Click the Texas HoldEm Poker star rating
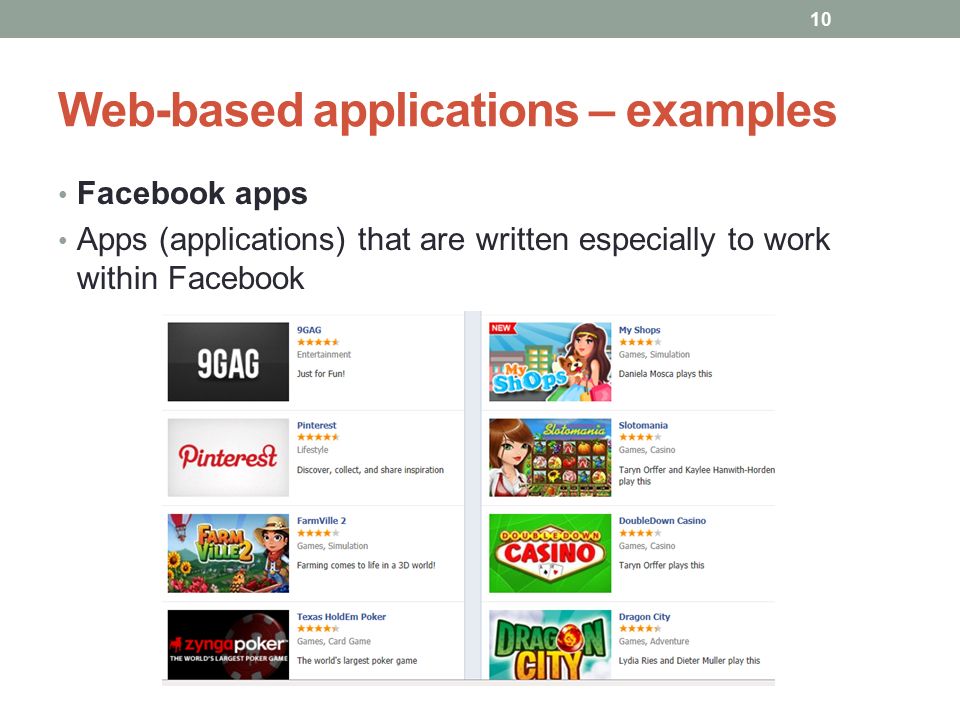This screenshot has height=720, width=960. point(318,629)
